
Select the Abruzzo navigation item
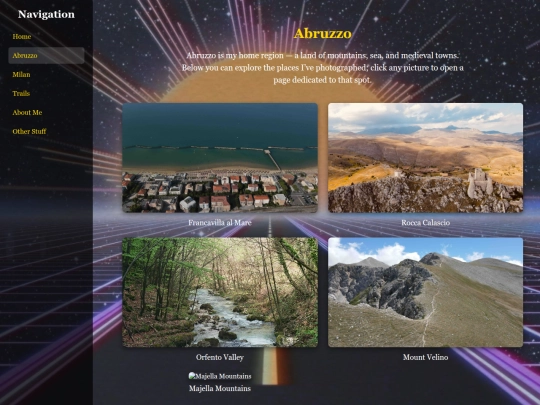click(46, 55)
